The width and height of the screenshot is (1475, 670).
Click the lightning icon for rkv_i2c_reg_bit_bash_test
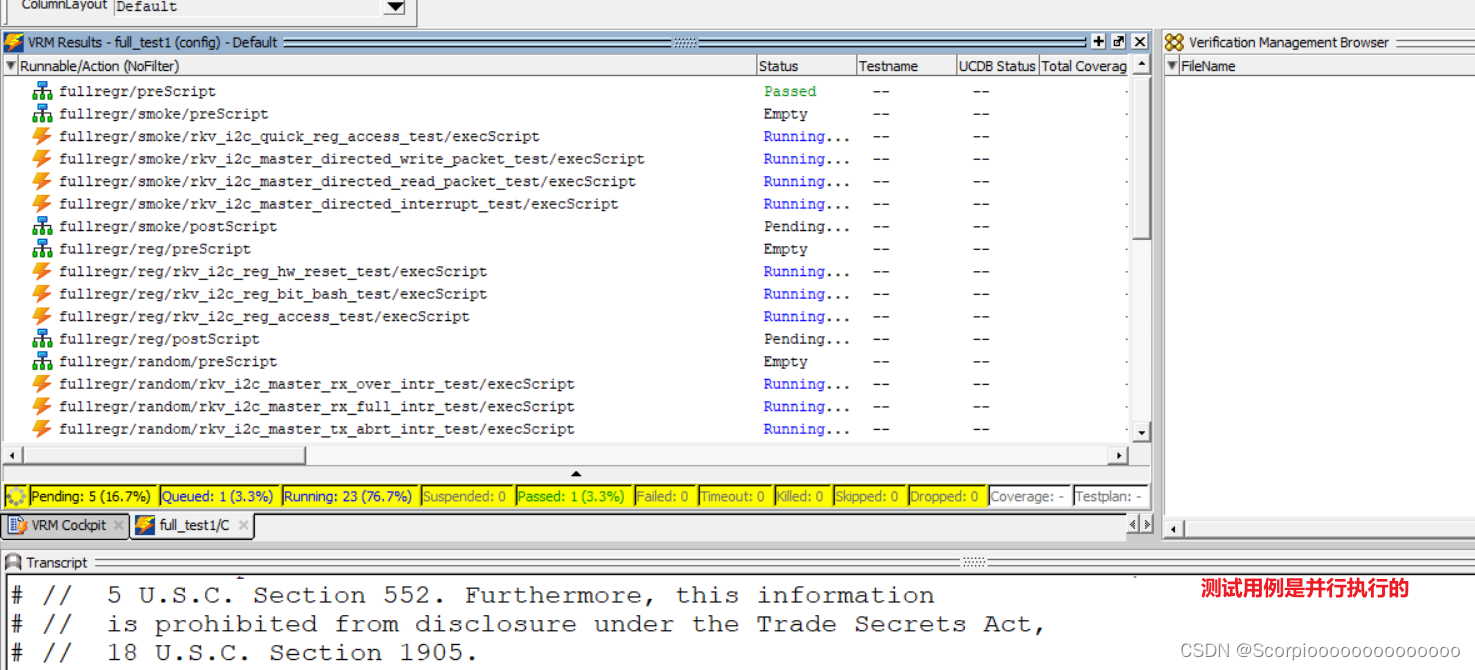click(x=42, y=294)
